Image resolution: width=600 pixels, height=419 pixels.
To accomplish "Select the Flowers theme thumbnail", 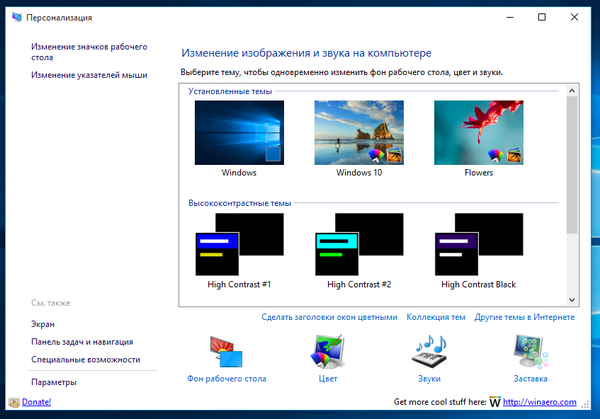I will click(x=479, y=132).
